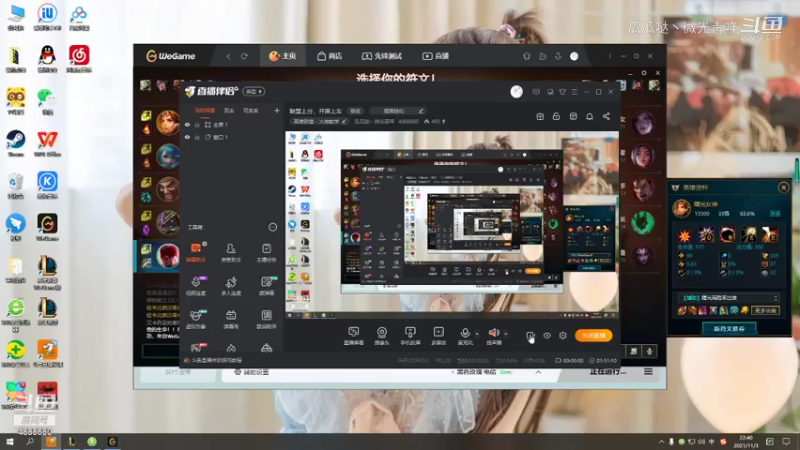Select the 窗口1 source row
Screen dimensions: 800x450
tap(231, 137)
